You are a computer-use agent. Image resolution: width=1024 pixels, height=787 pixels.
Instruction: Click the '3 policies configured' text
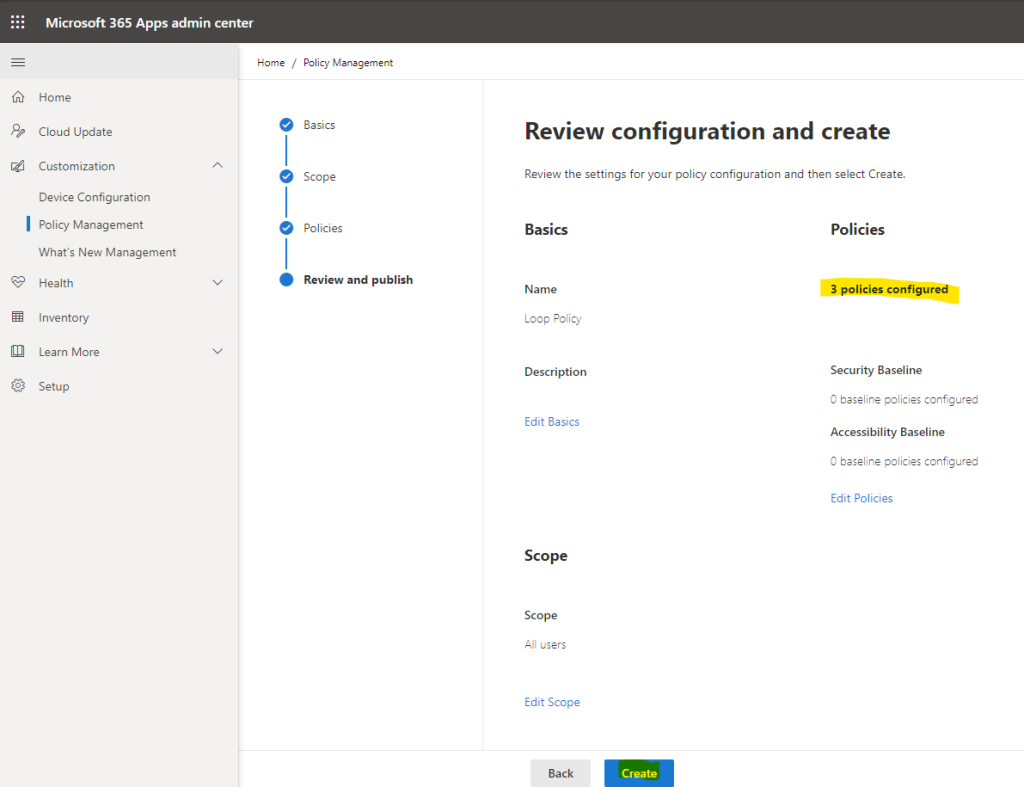(889, 289)
